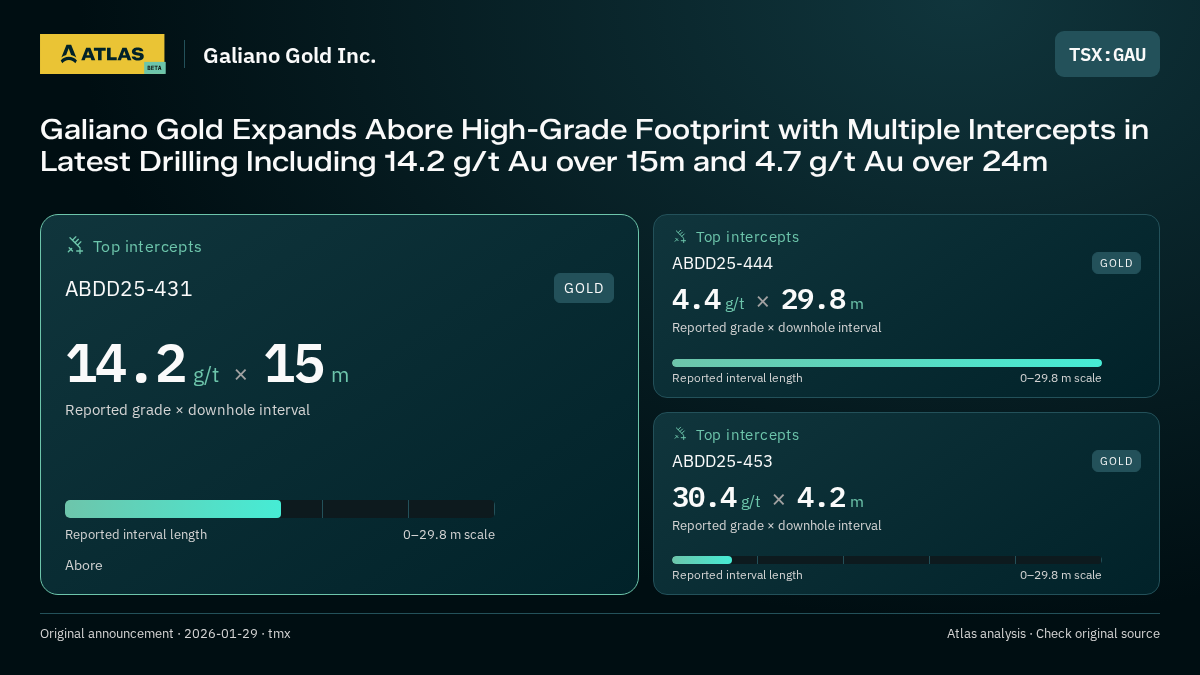
Task: Click the 14.2 g/t grade value
Action: tap(142, 364)
